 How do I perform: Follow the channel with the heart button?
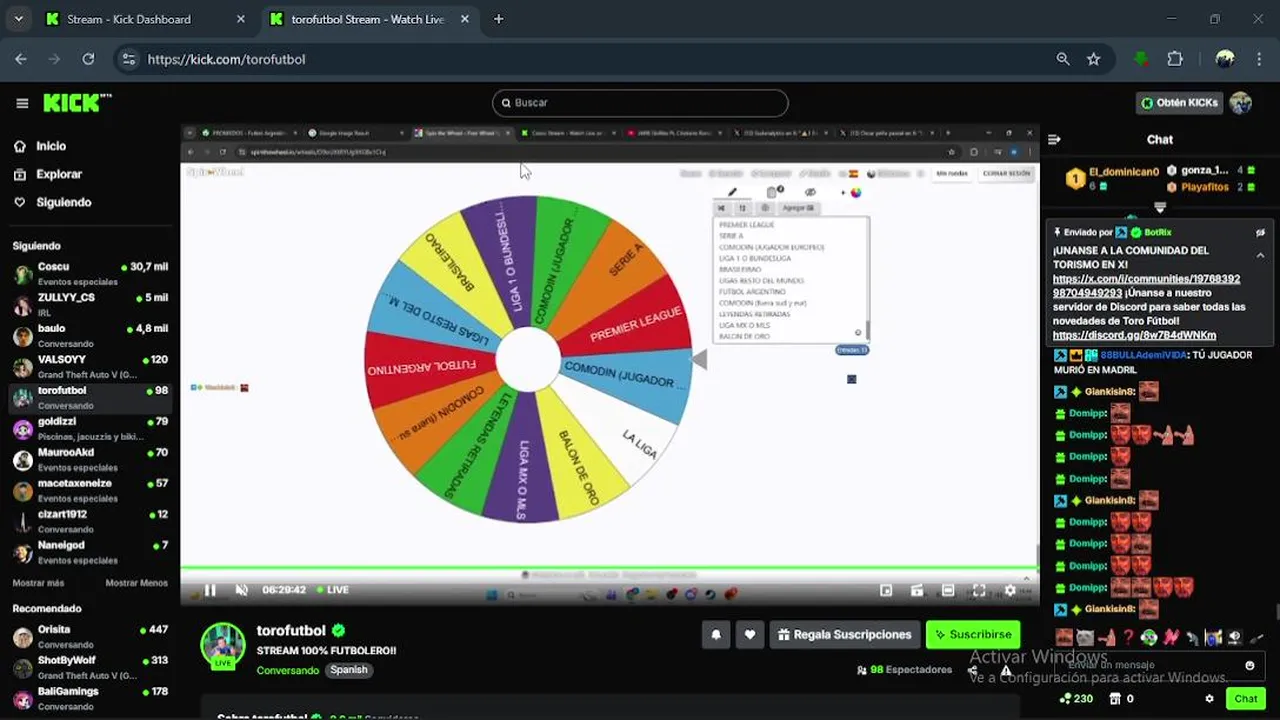click(x=750, y=635)
